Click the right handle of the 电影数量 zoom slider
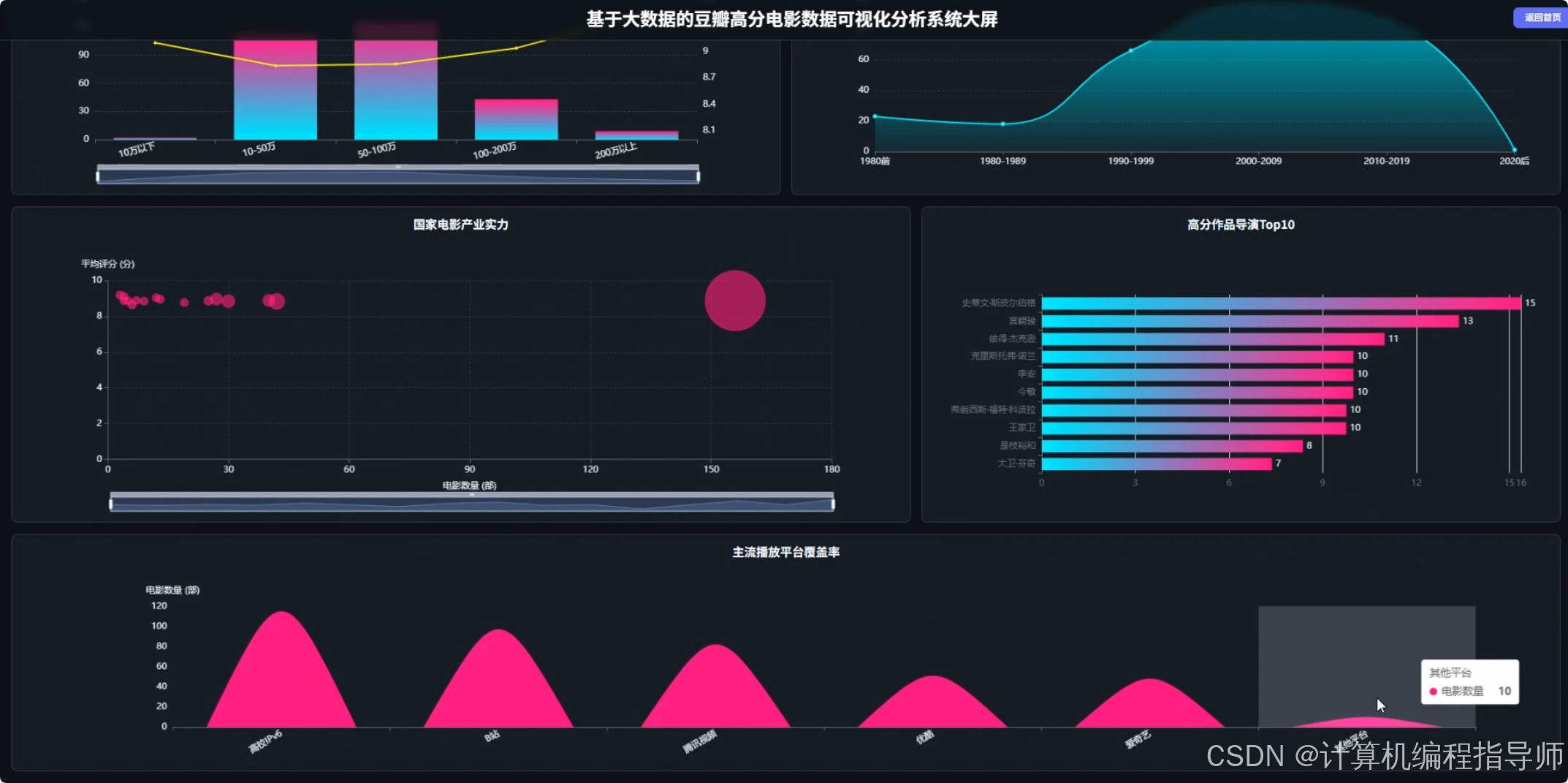 coord(833,504)
